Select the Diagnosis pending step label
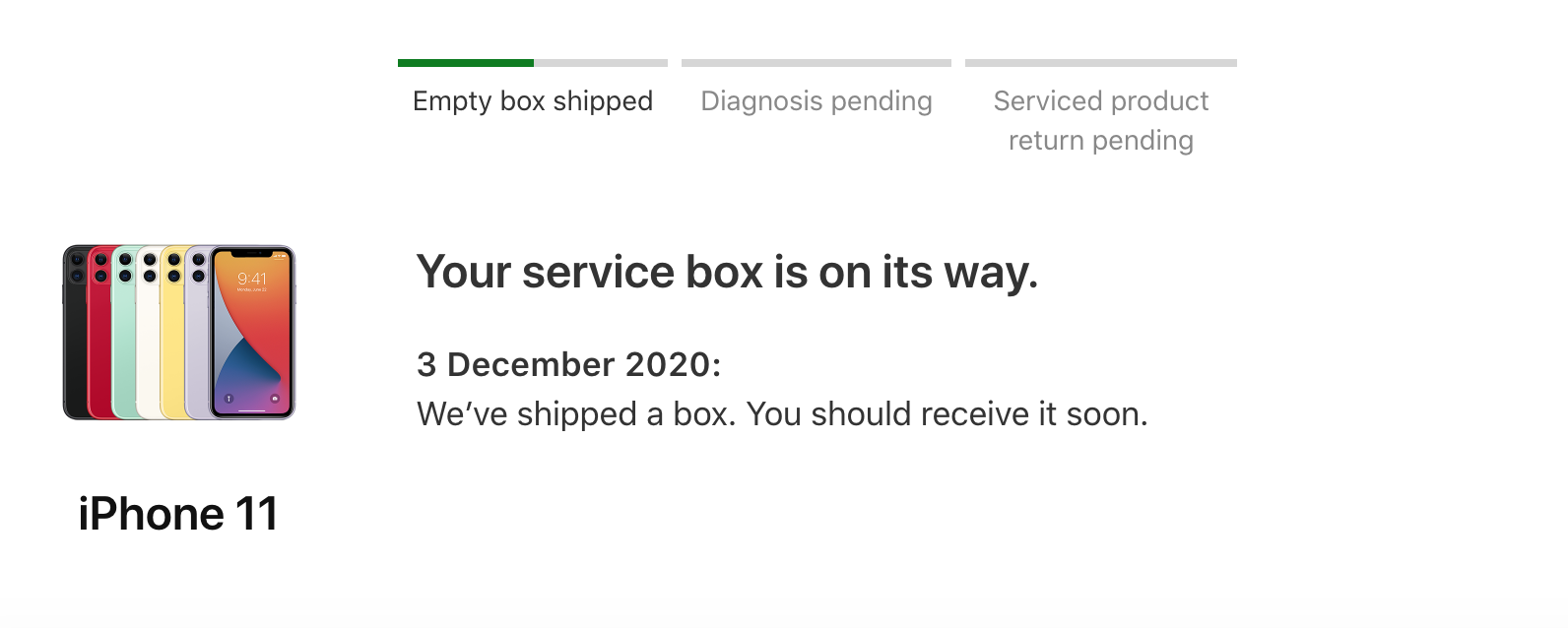This screenshot has height=628, width=1568. [x=816, y=101]
